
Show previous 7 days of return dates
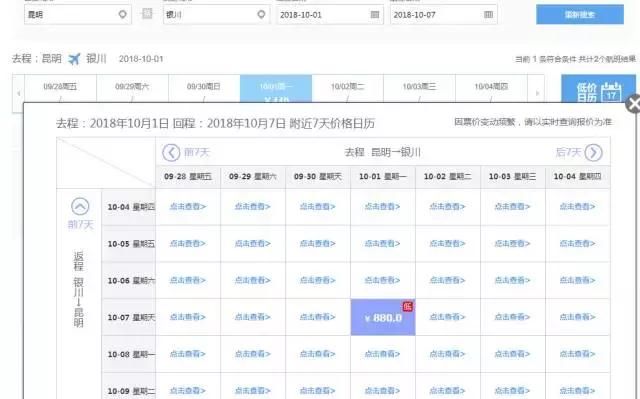point(80,206)
